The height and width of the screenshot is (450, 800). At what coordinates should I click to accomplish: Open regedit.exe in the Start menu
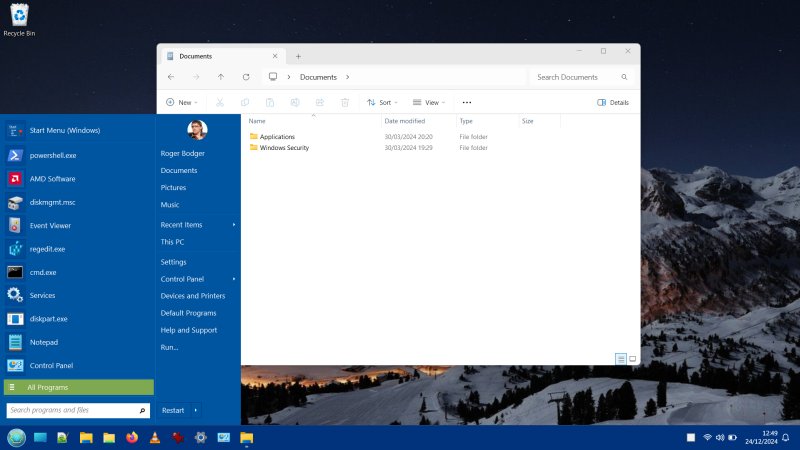47,249
